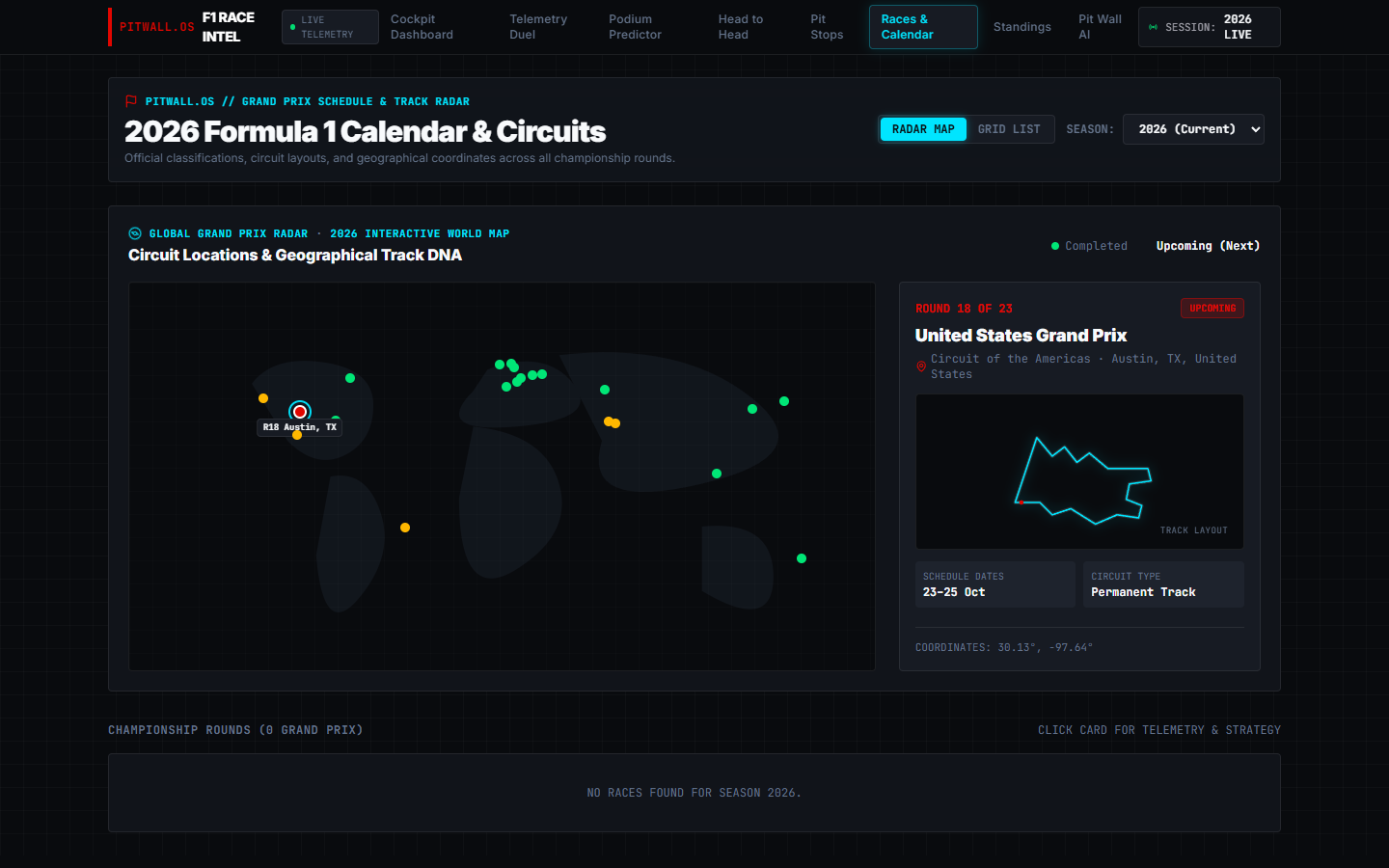Select the green marker near Australia
1389x868 pixels.
tap(802, 558)
